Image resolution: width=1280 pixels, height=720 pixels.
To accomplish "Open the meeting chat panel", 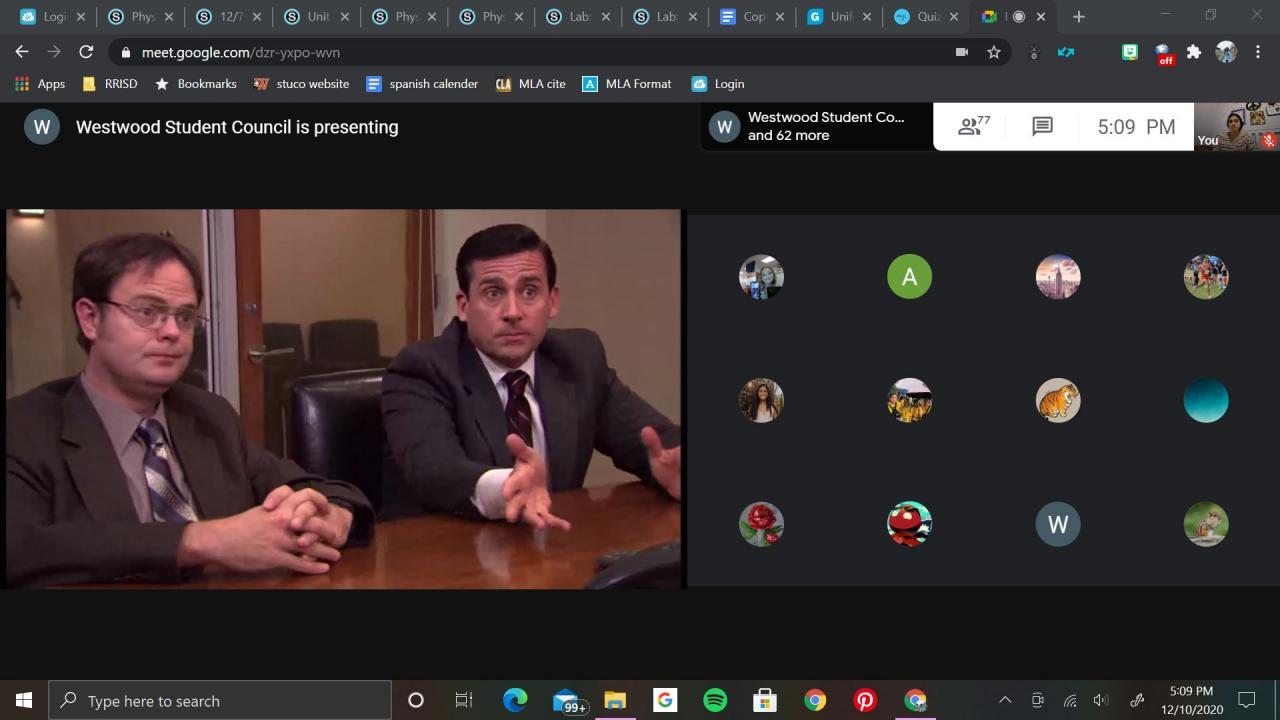I will coord(1042,127).
